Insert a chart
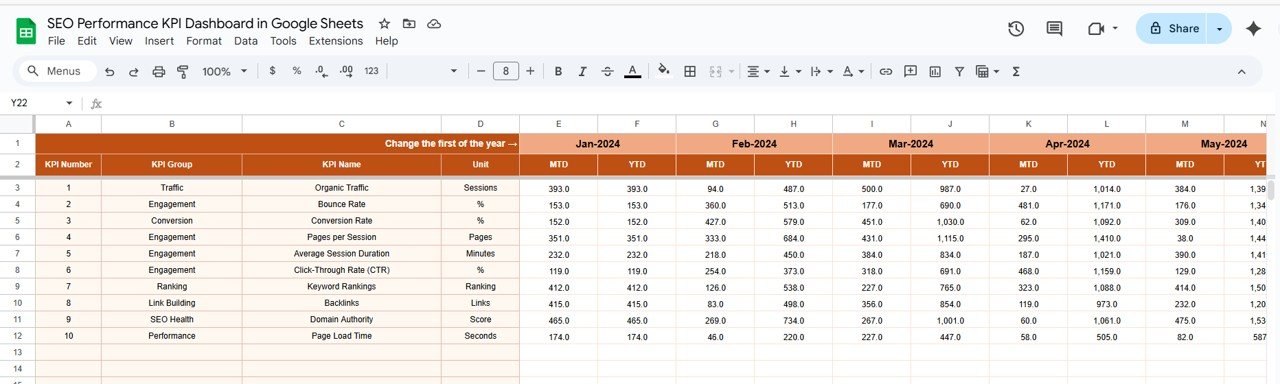This screenshot has height=384, width=1280. coord(935,71)
